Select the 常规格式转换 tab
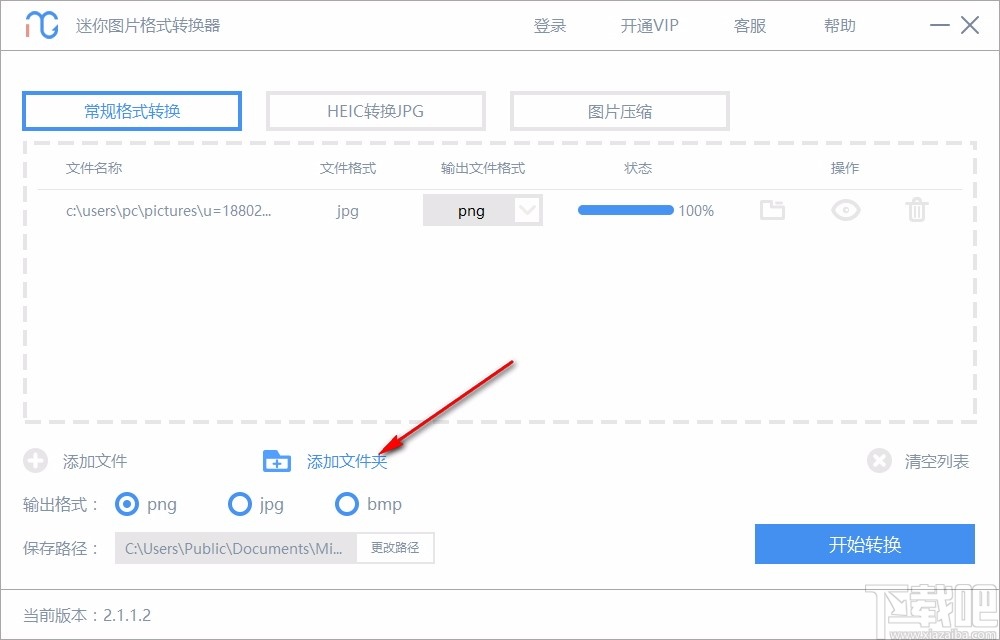The height and width of the screenshot is (640, 1000). [131, 110]
